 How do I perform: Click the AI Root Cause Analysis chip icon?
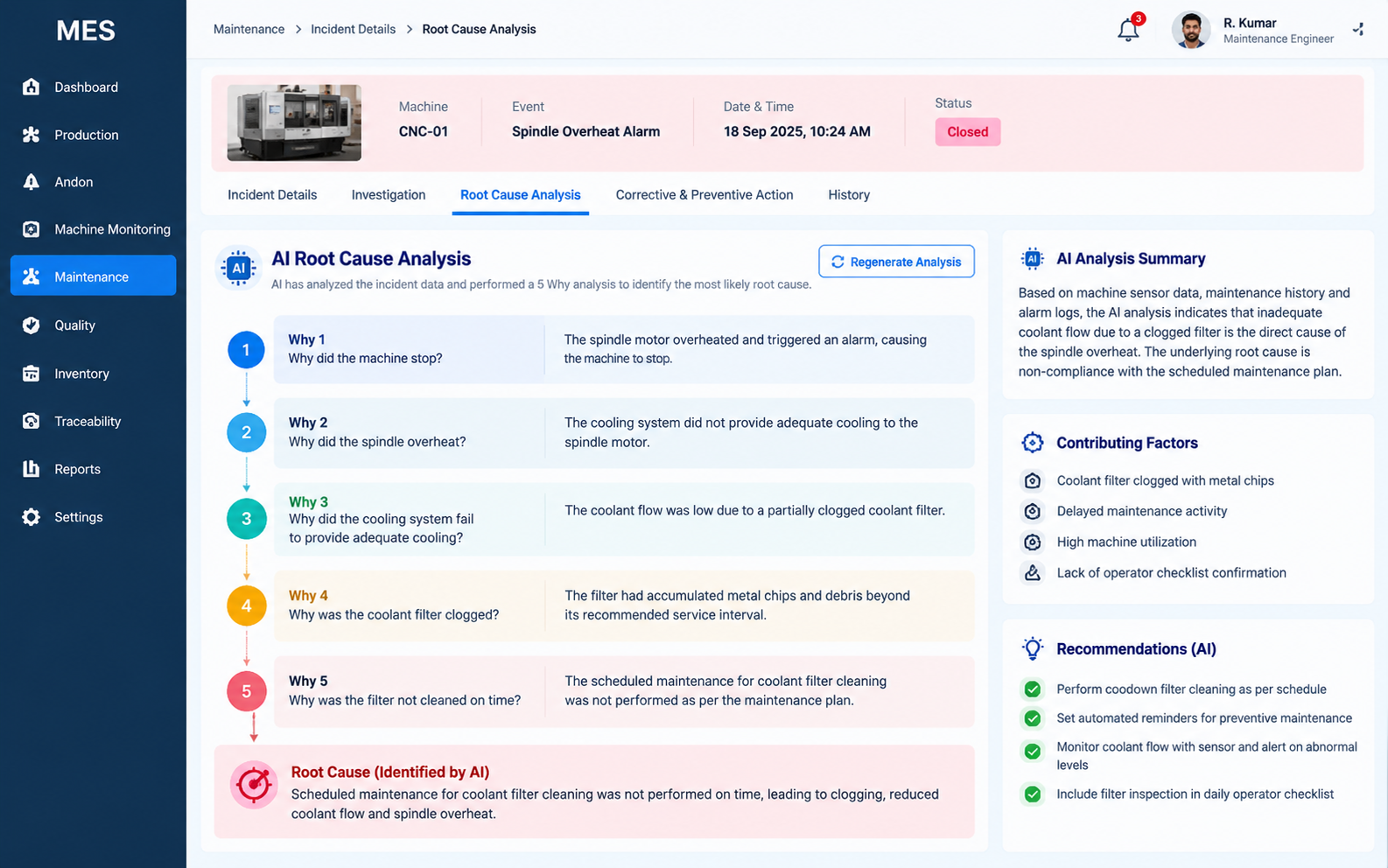point(238,268)
